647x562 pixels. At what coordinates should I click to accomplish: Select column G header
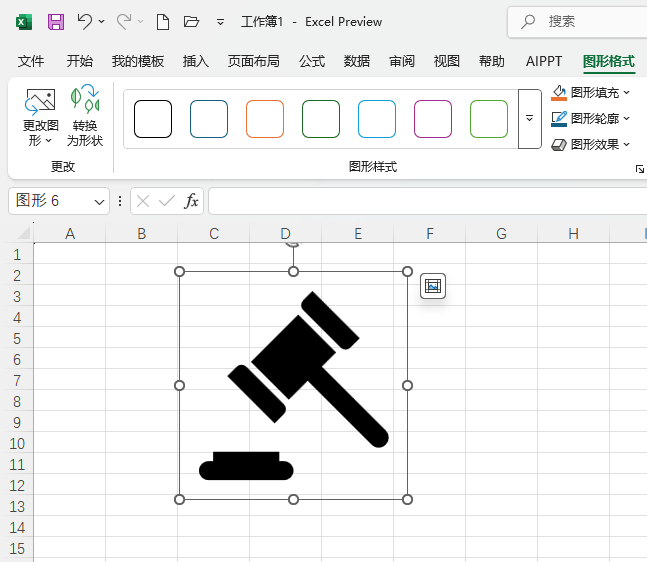click(x=501, y=234)
